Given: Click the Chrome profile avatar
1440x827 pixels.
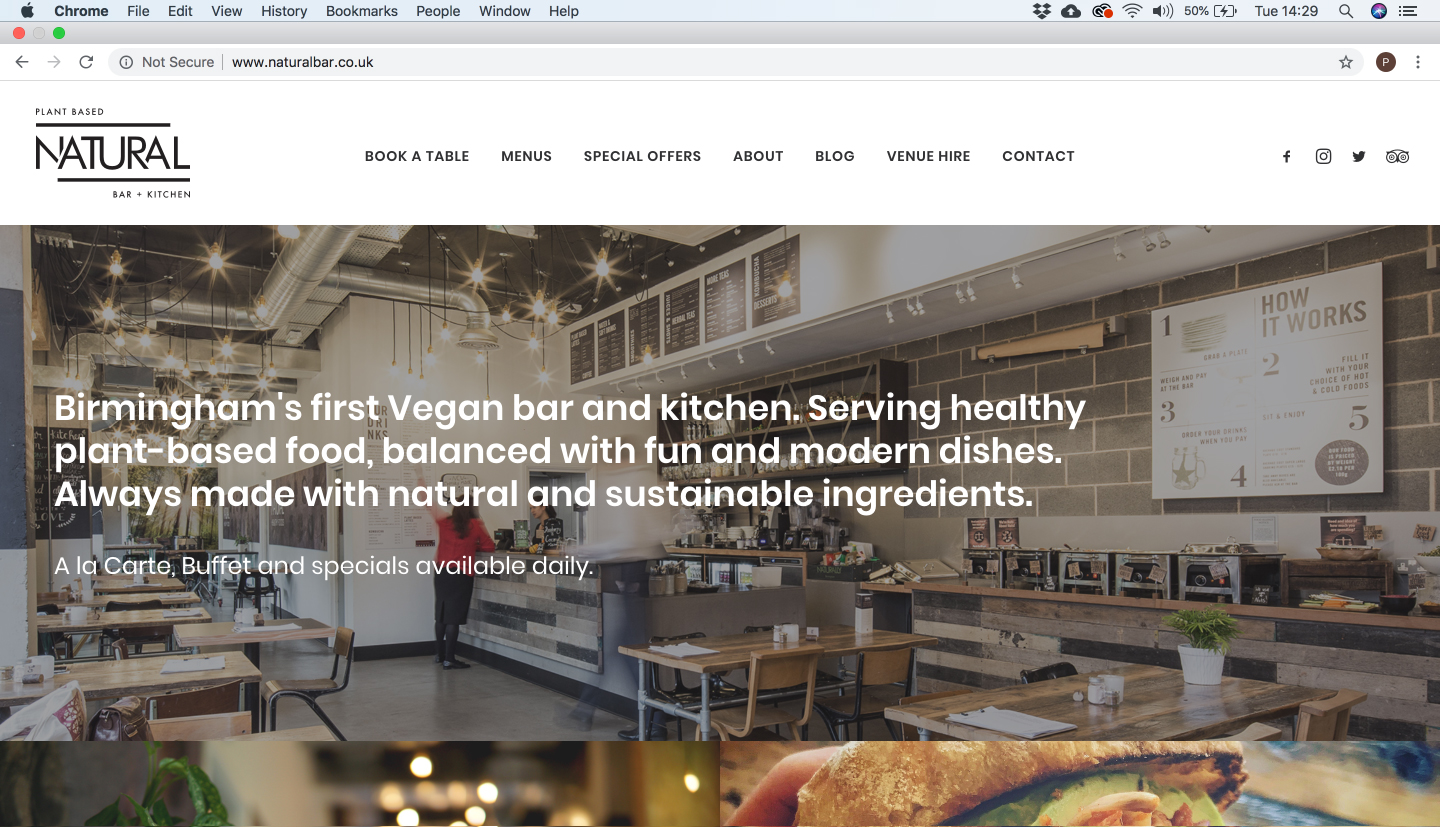Looking at the screenshot, I should tap(1385, 62).
